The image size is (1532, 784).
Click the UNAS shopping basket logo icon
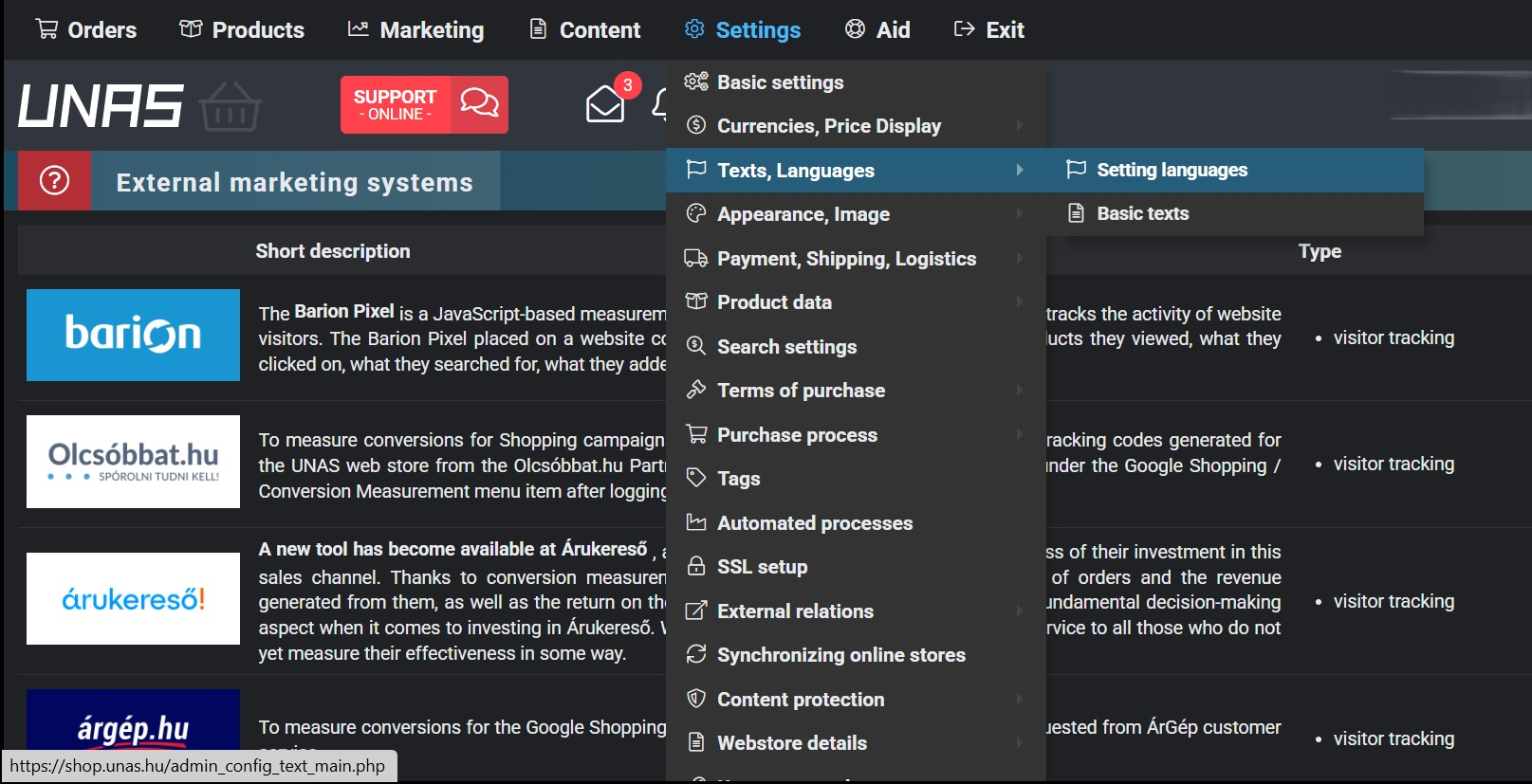click(230, 106)
